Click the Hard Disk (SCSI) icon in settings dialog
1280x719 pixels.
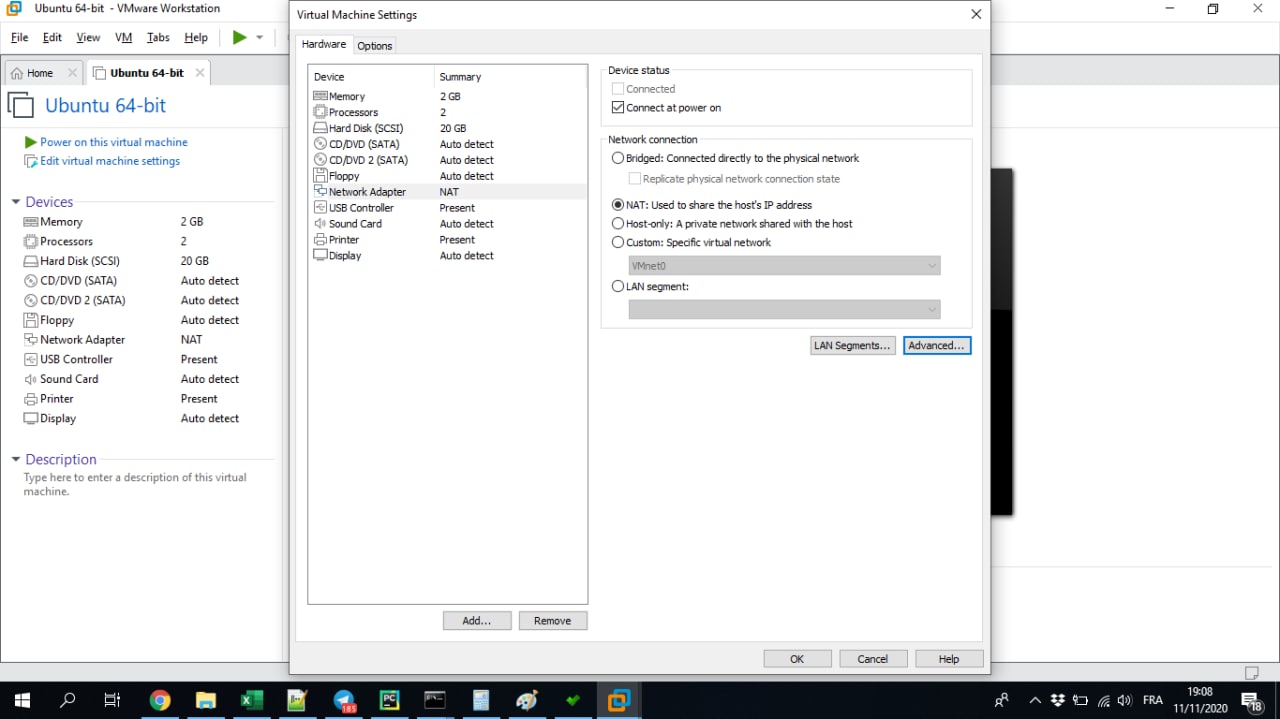tap(320, 128)
